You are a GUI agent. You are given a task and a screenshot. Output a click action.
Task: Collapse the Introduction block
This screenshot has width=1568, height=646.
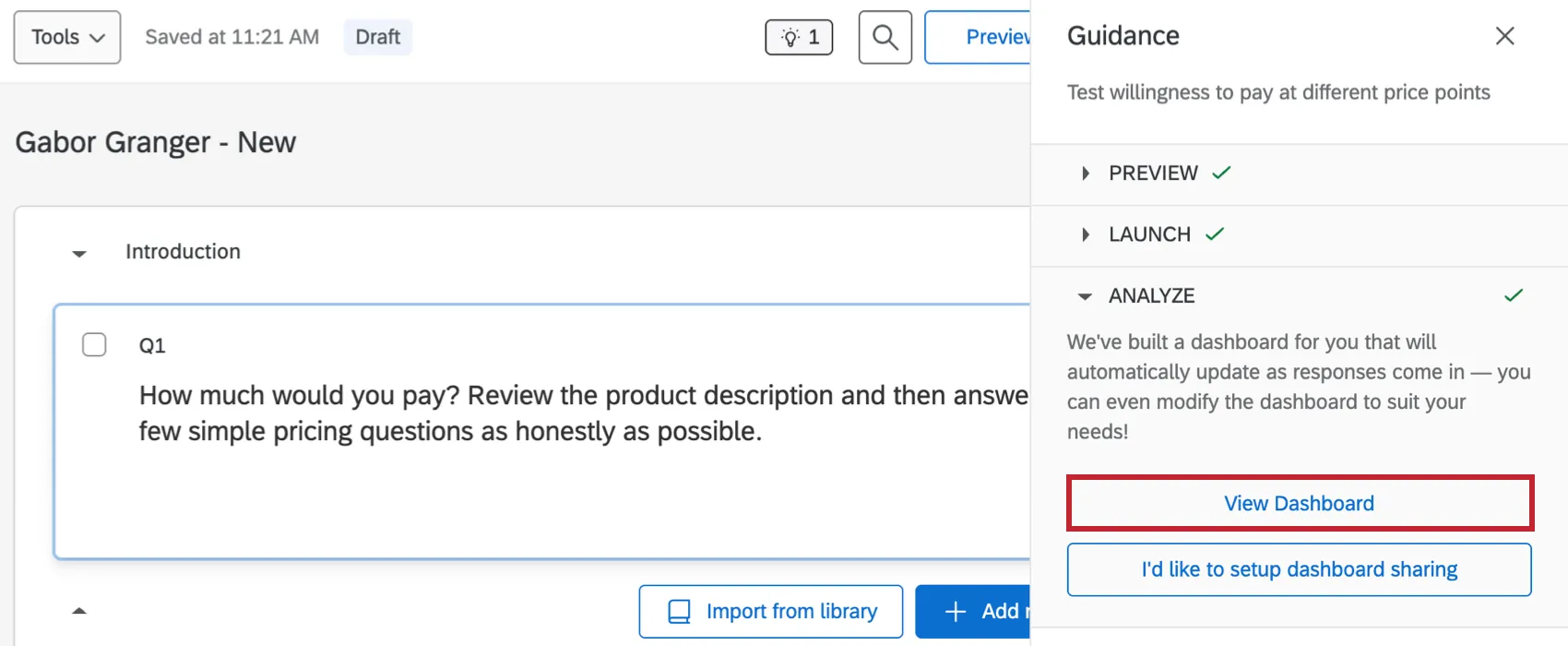coord(79,253)
